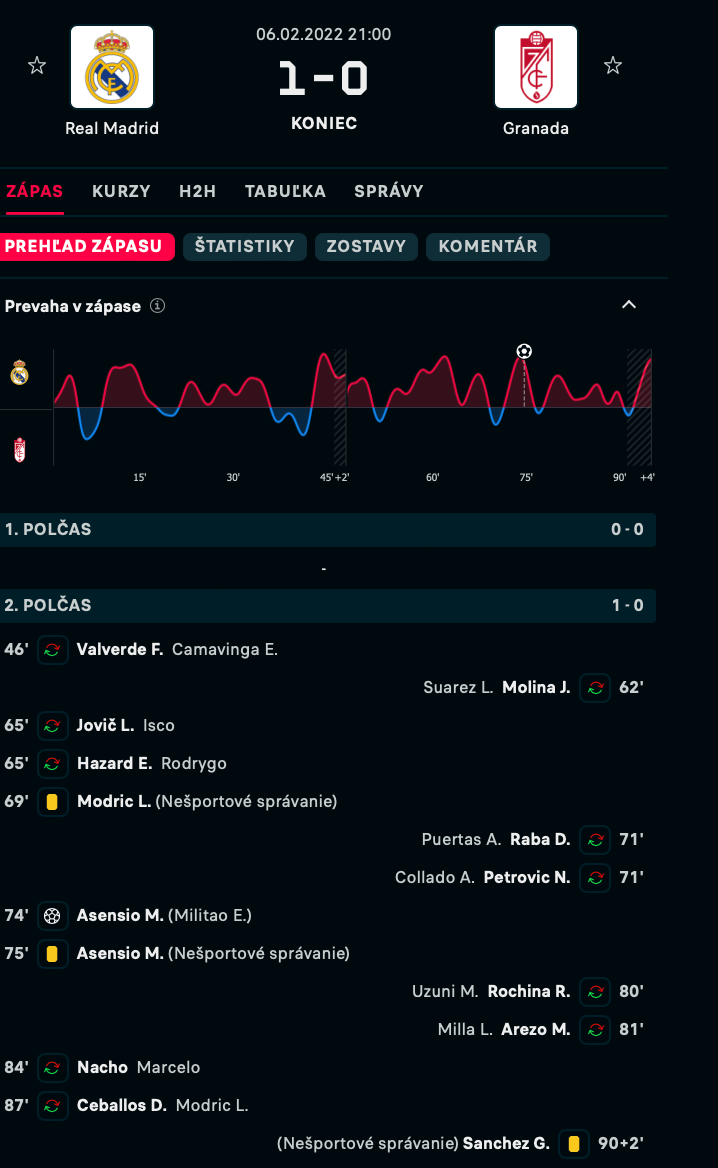Open the SPRÁVY tab

click(389, 191)
